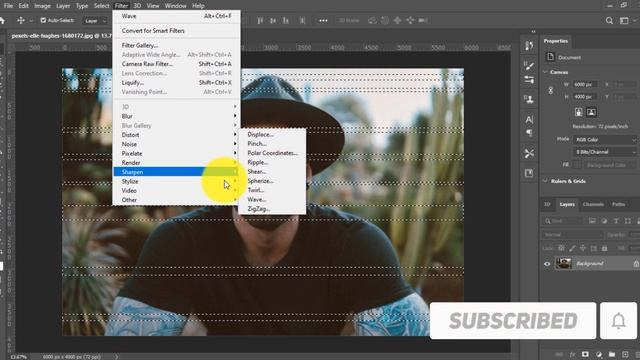Set canvas orientation to landscape
Viewport: 640px width, 360px height.
[x=591, y=112]
